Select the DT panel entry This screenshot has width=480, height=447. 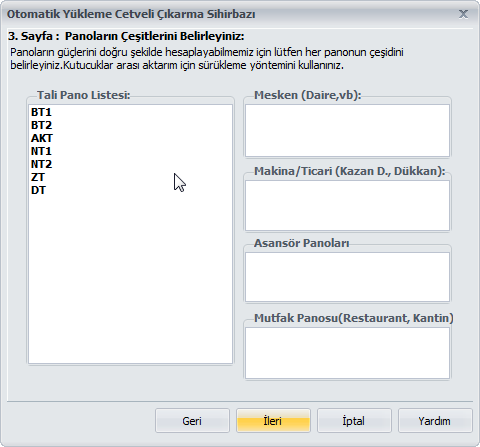pos(38,190)
